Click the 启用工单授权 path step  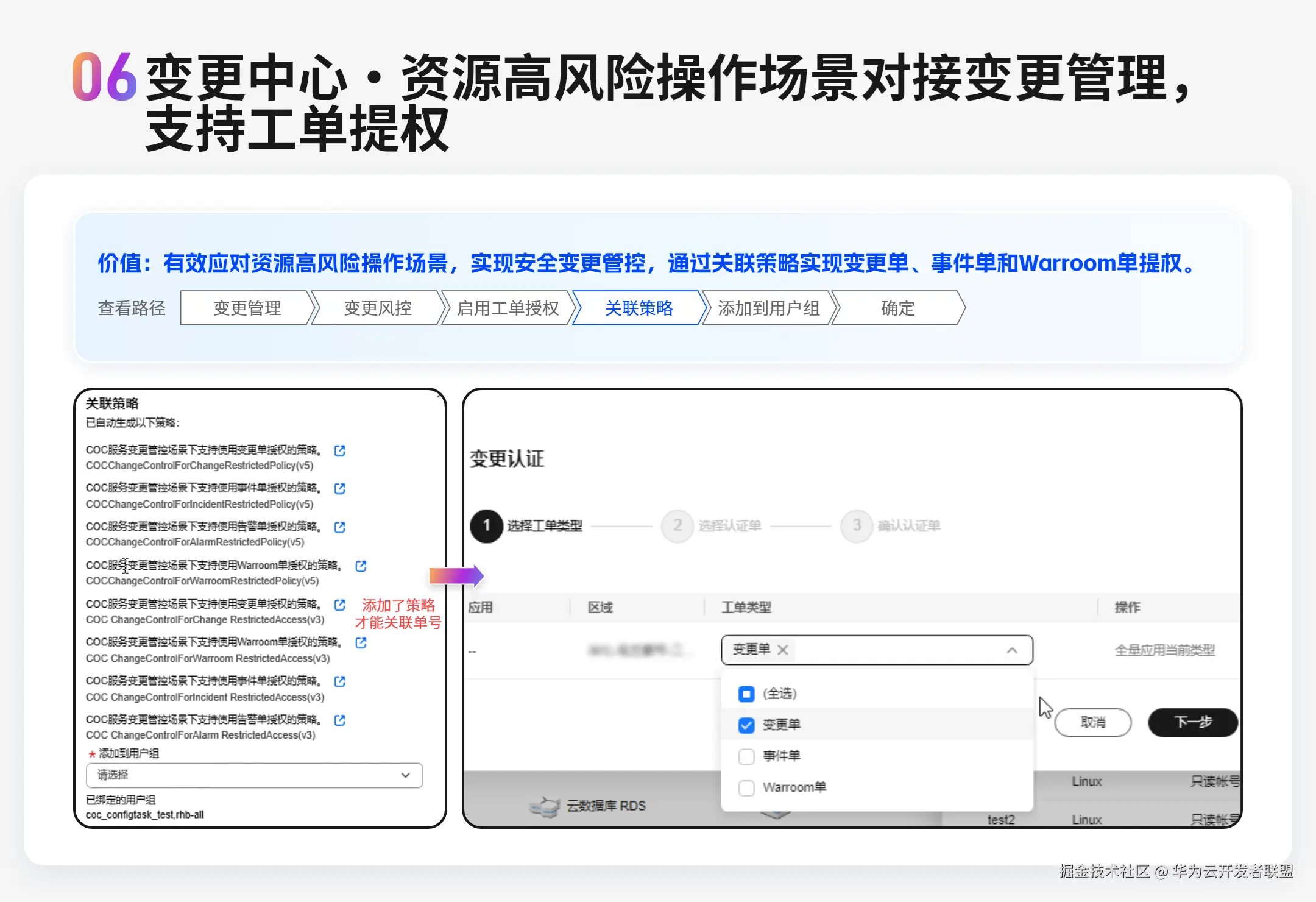click(x=508, y=308)
